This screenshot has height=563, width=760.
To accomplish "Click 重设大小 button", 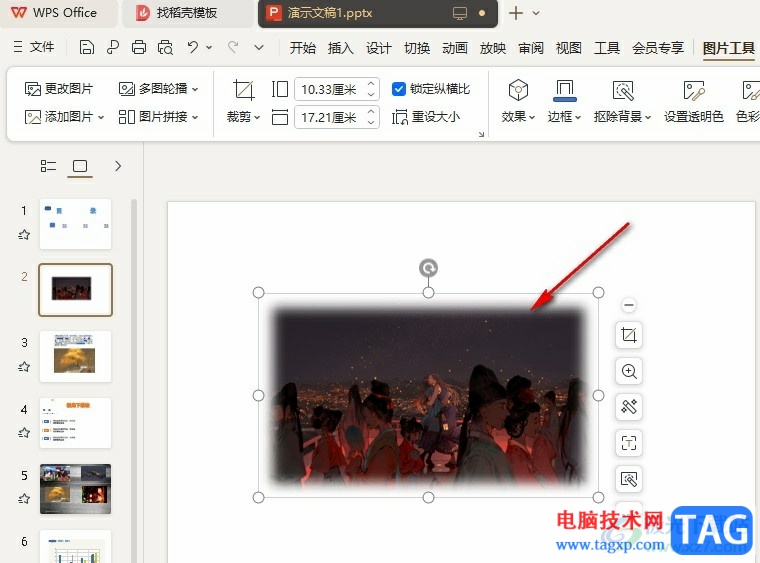I will pyautogui.click(x=426, y=117).
